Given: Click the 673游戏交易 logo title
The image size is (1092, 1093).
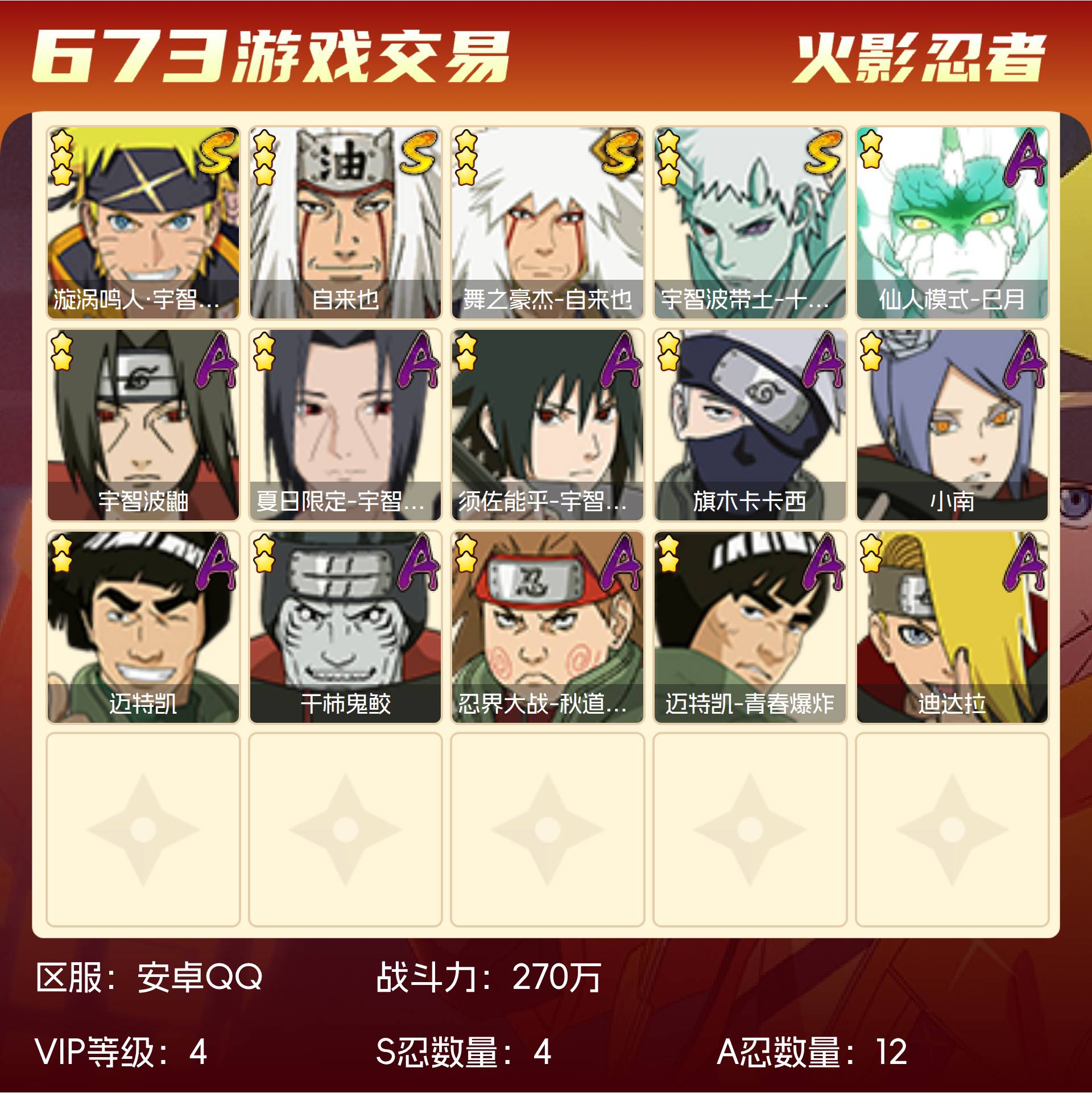Looking at the screenshot, I should pyautogui.click(x=270, y=56).
